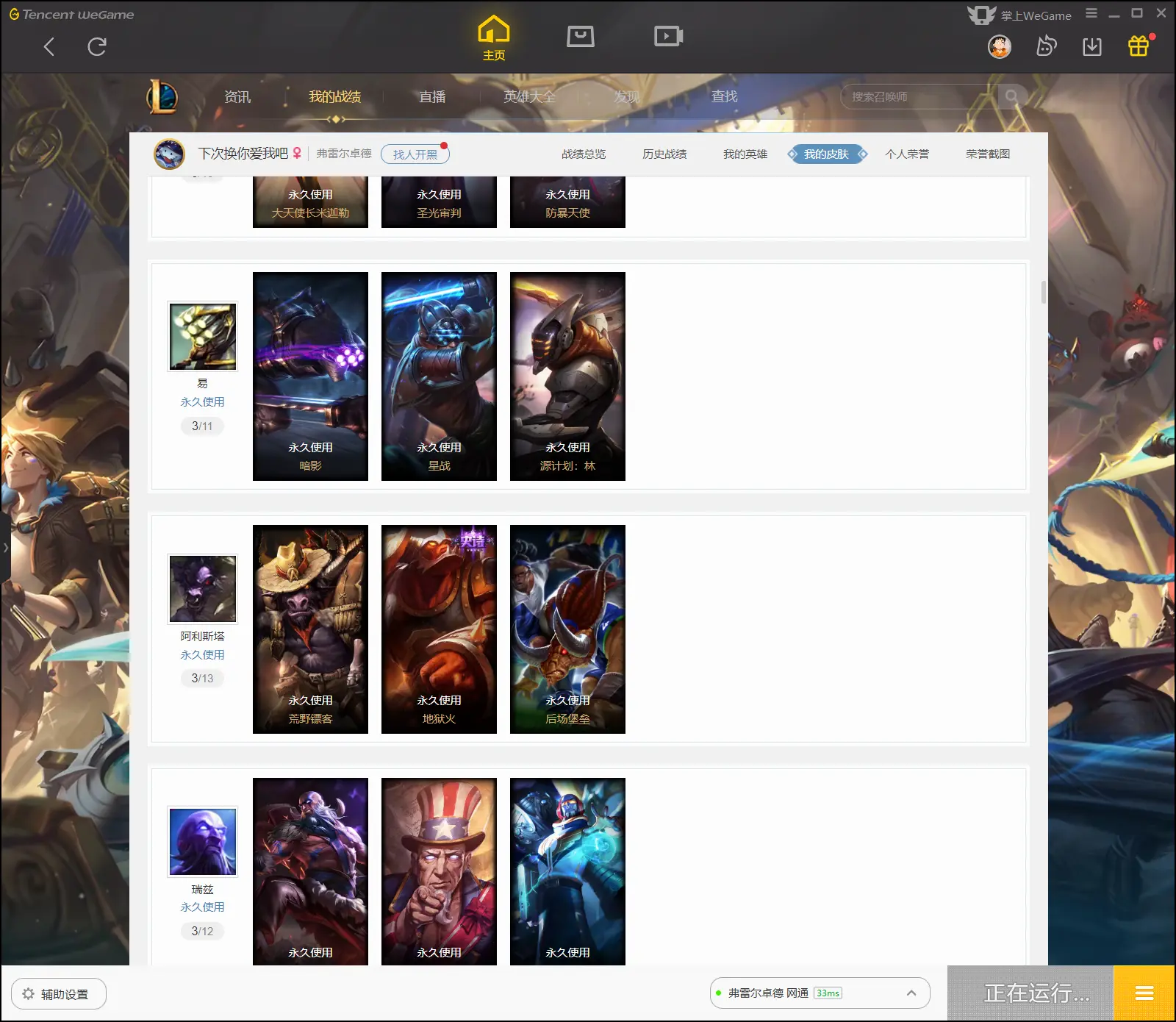Click the summoner profile avatar

(x=169, y=154)
